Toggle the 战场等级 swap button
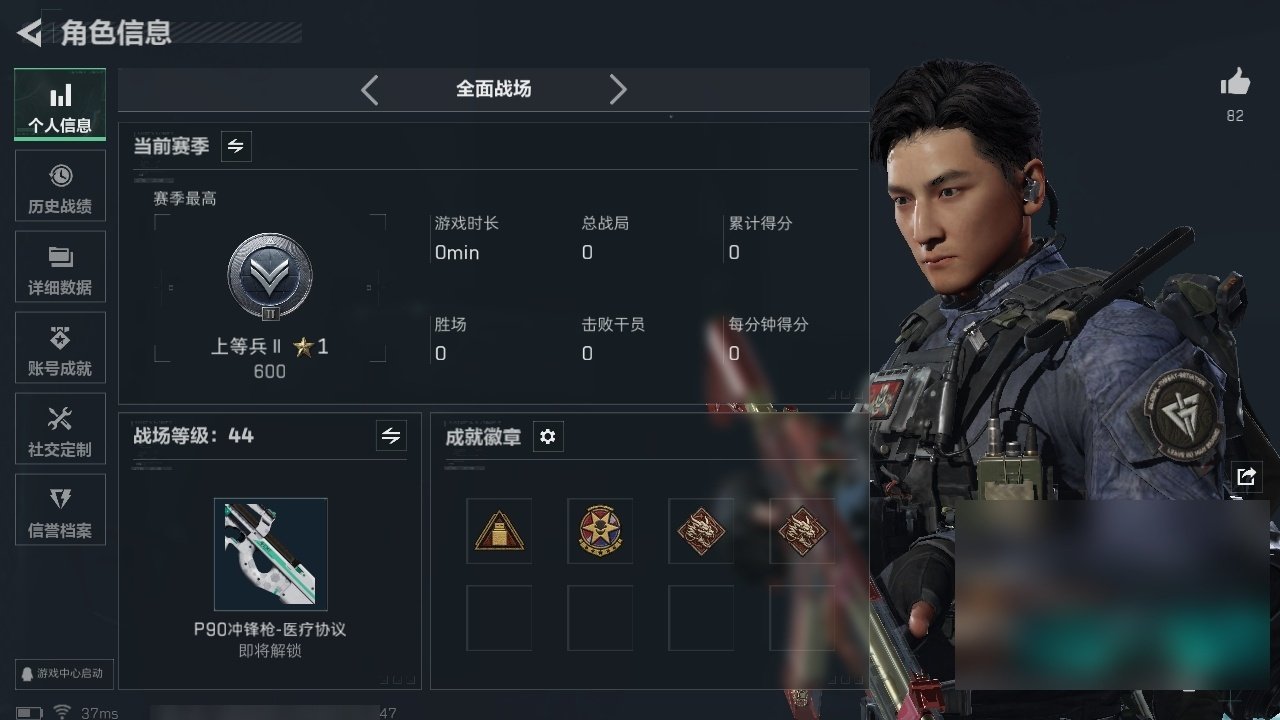This screenshot has height=720, width=1280. (391, 436)
